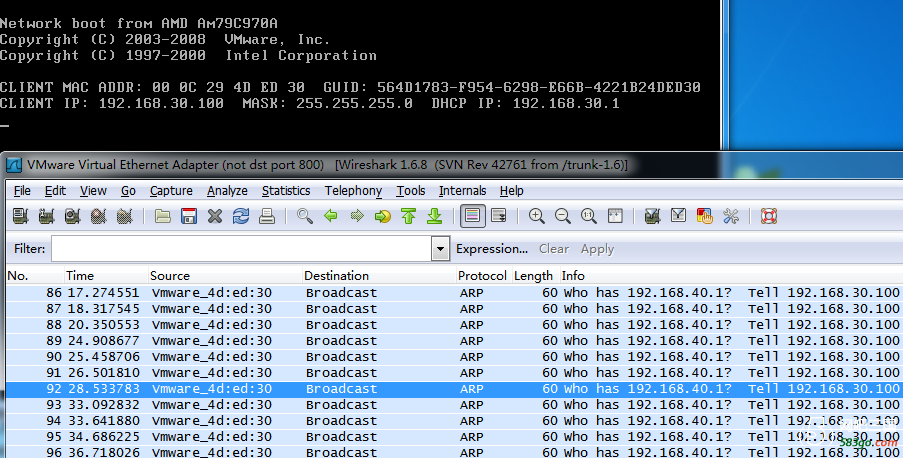Viewport: 903px width, 458px height.
Task: Apply the display filter
Action: click(x=597, y=249)
